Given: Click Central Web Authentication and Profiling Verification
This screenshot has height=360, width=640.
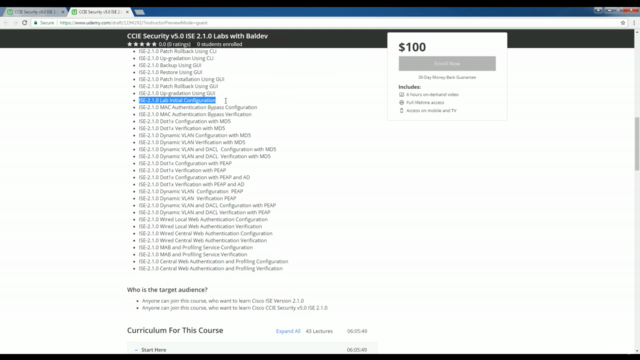Looking at the screenshot, I should pos(211,268).
